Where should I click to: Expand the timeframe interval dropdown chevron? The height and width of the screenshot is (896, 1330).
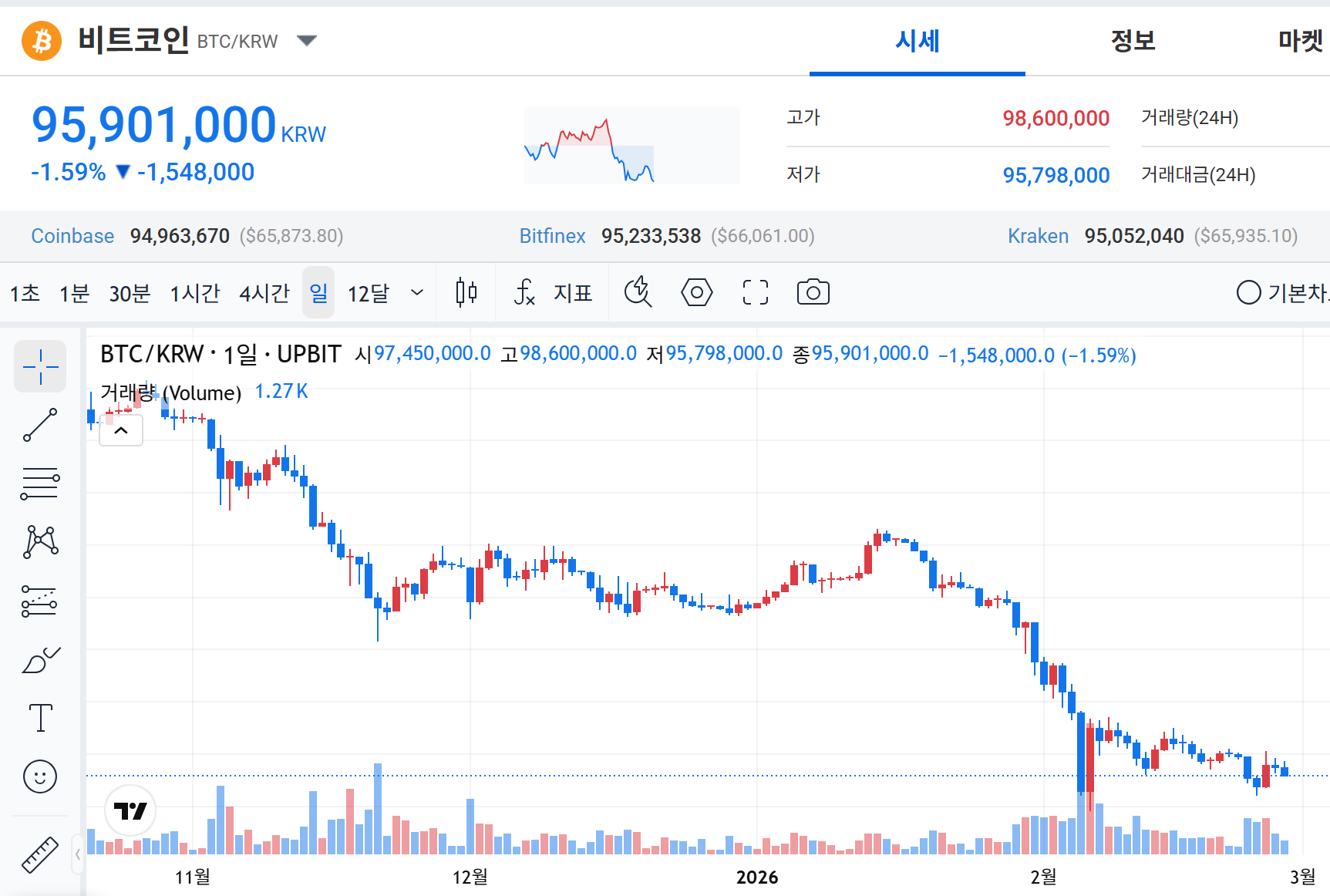tap(417, 293)
